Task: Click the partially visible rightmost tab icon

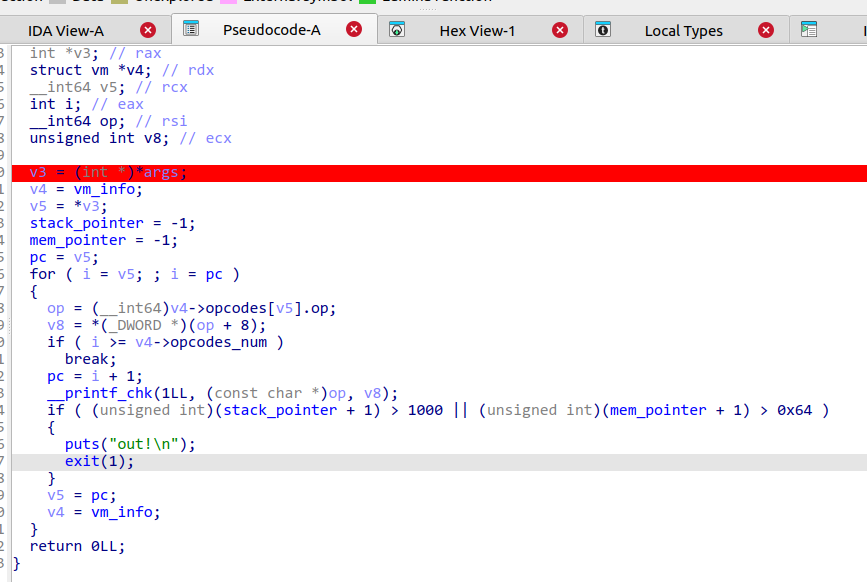Action: pos(809,30)
